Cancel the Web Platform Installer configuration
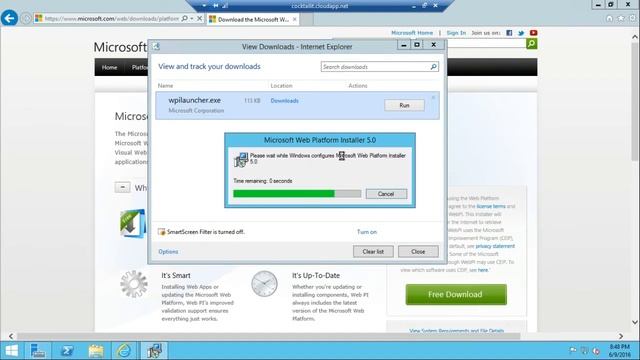This screenshot has height=360, width=640. pyautogui.click(x=386, y=194)
